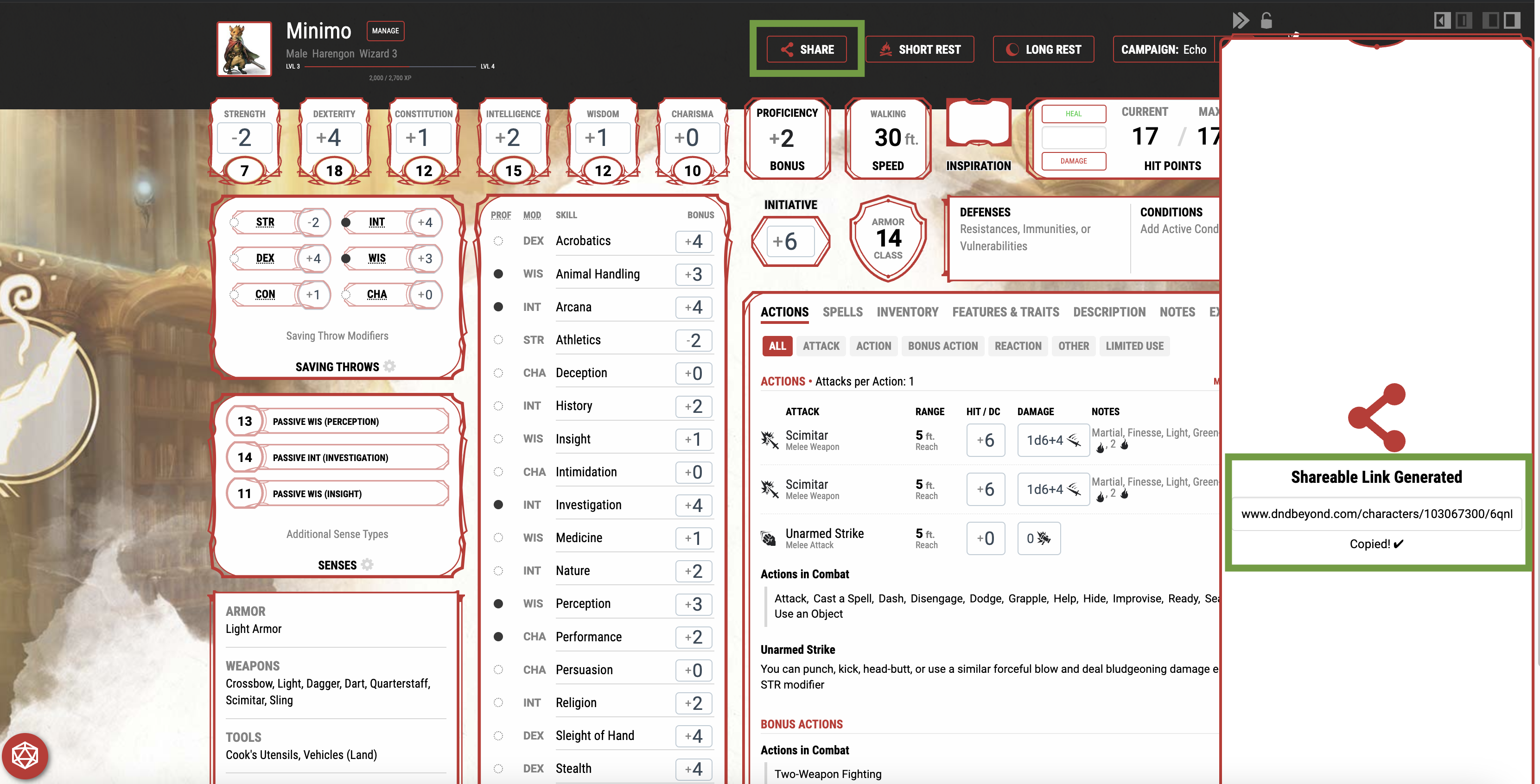Screen dimensions: 1540x784
Task: Open the Short Rest dialog
Action: tap(919, 49)
